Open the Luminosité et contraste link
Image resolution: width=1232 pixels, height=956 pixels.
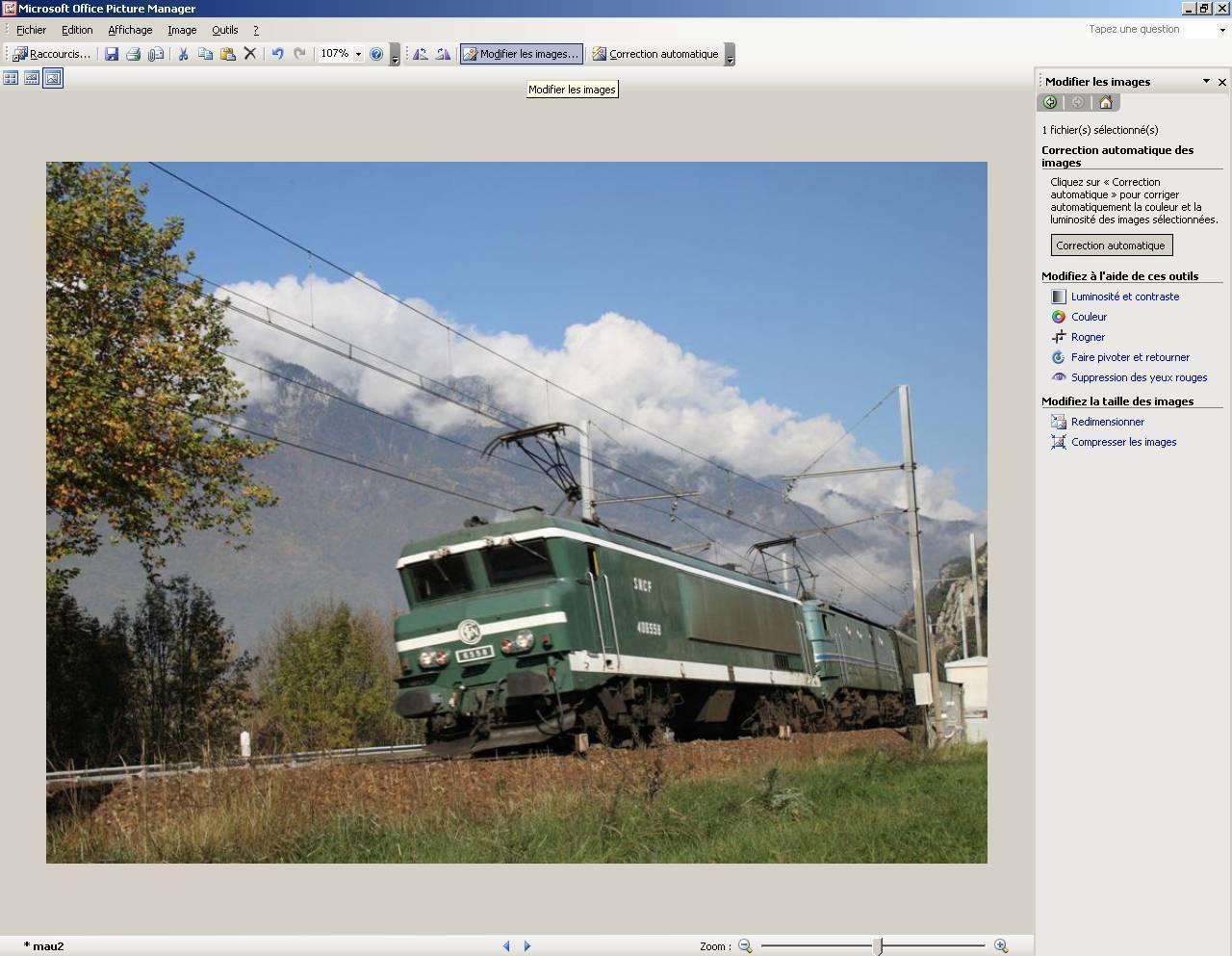tap(1124, 297)
